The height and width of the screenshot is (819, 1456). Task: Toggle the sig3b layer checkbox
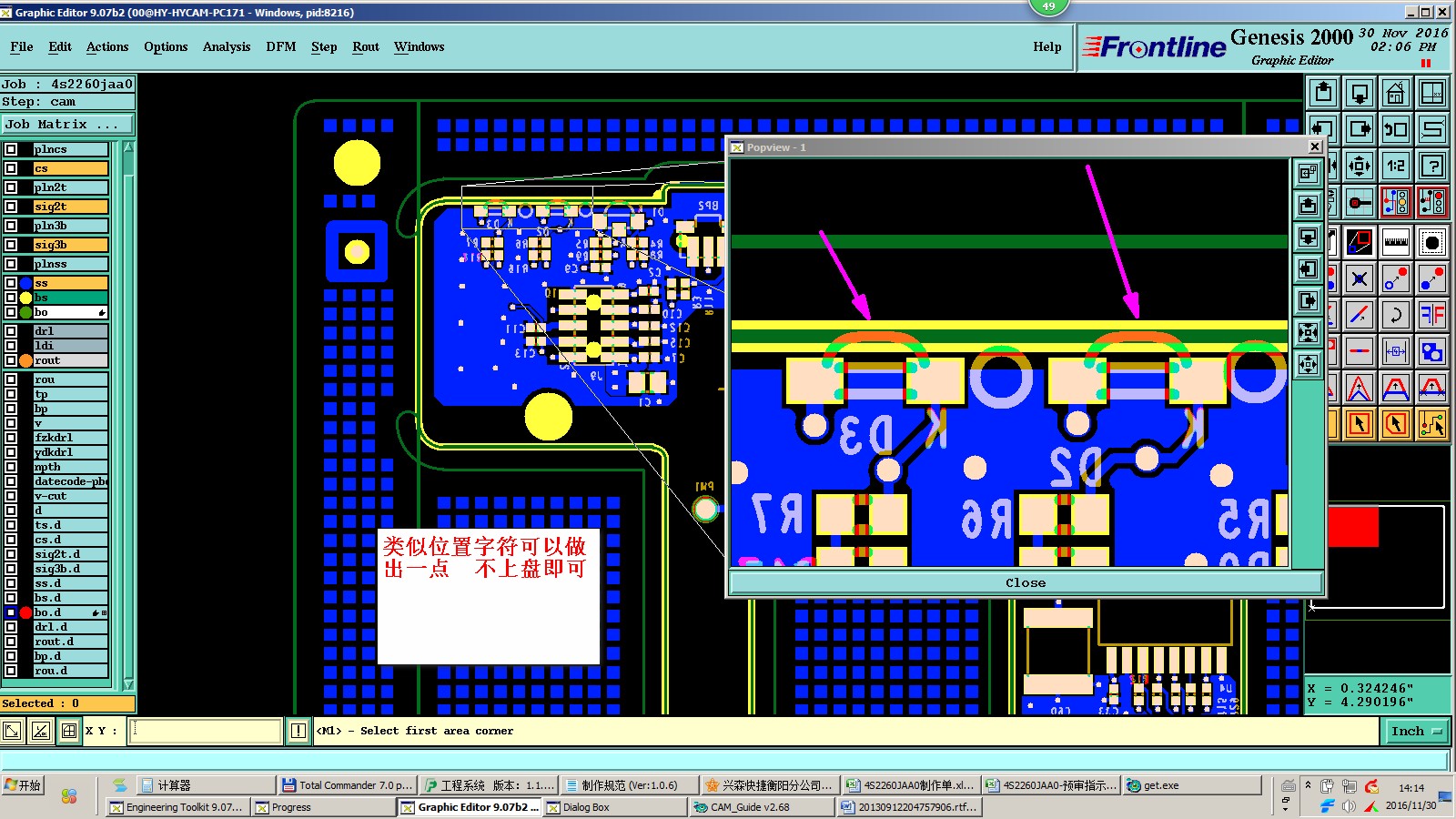[11, 245]
